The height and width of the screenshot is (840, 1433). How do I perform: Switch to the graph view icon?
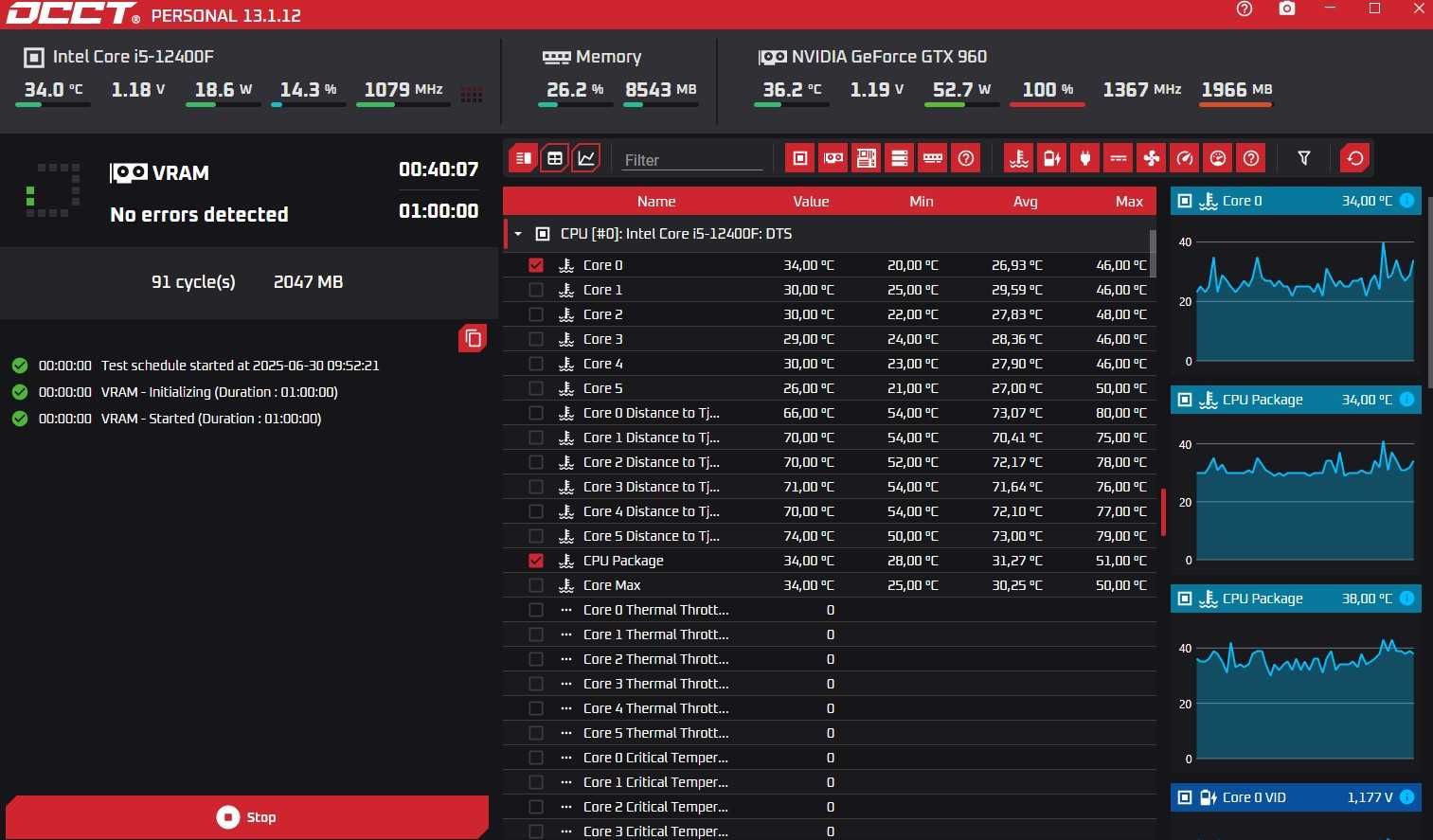tap(587, 158)
